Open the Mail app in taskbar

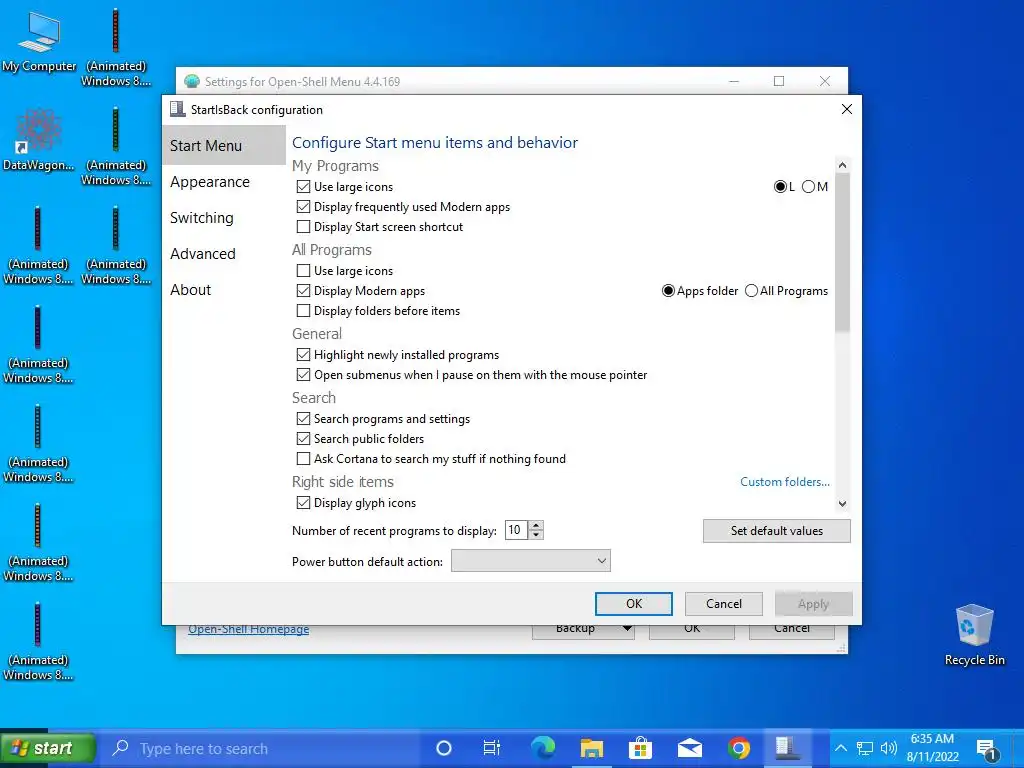click(690, 748)
